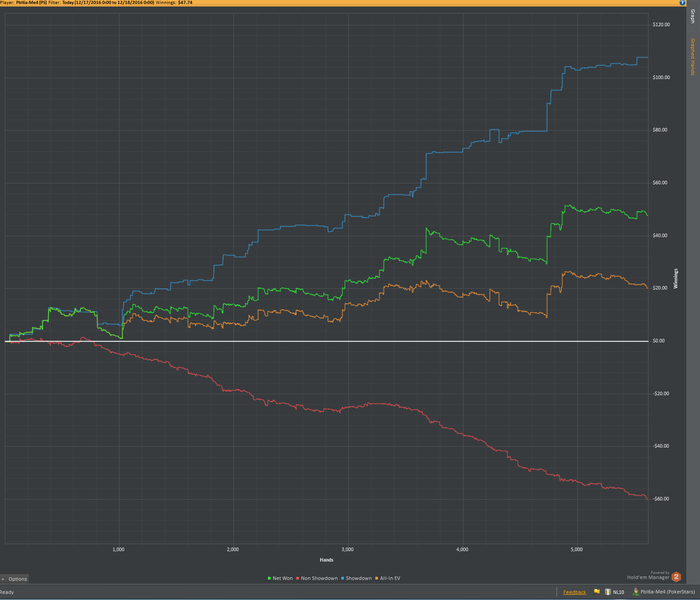Click the -$40.00 axis label
700x600 pixels.
point(661,446)
